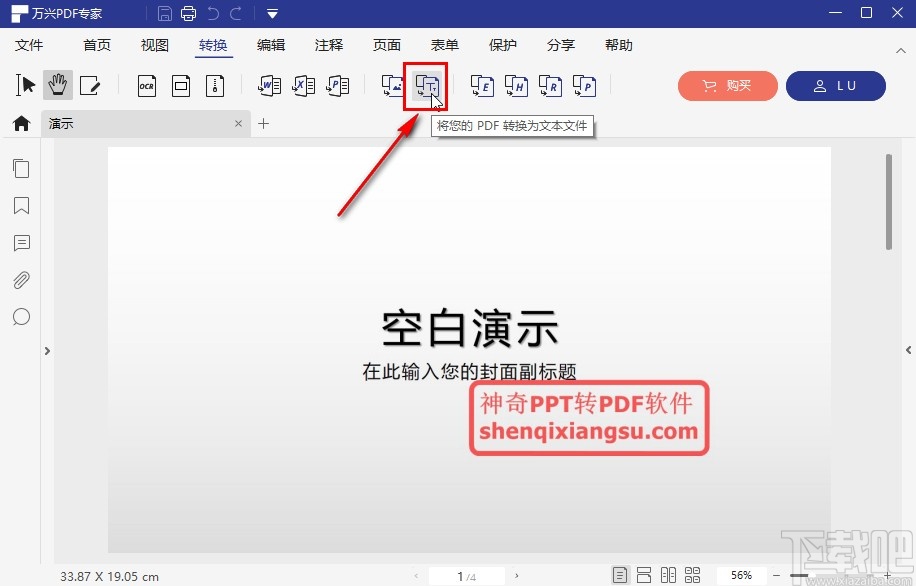Screen dimensions: 916x586
Task: Enable two-page view layout
Action: tap(668, 574)
